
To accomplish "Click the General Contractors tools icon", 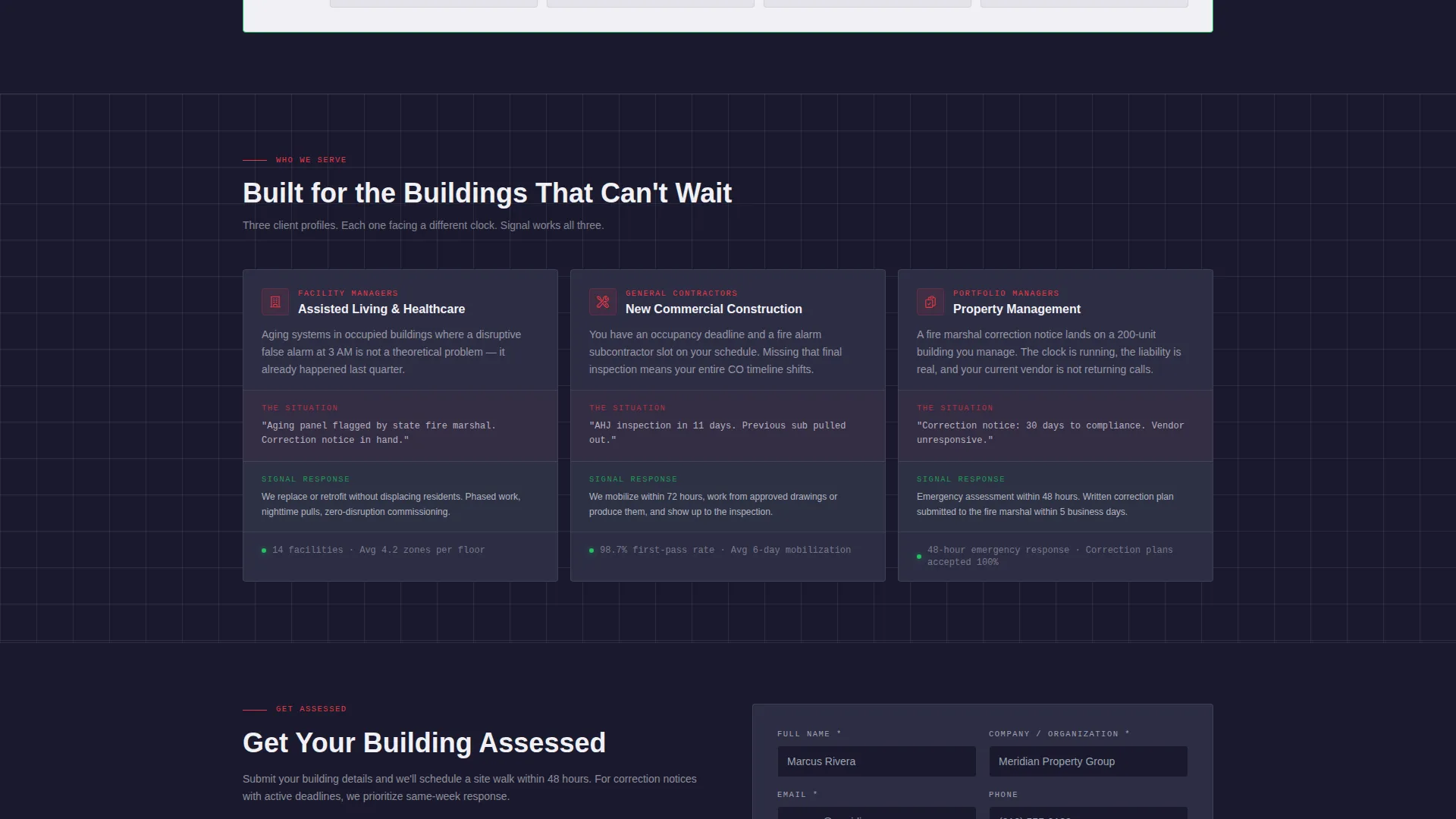I will pos(603,302).
